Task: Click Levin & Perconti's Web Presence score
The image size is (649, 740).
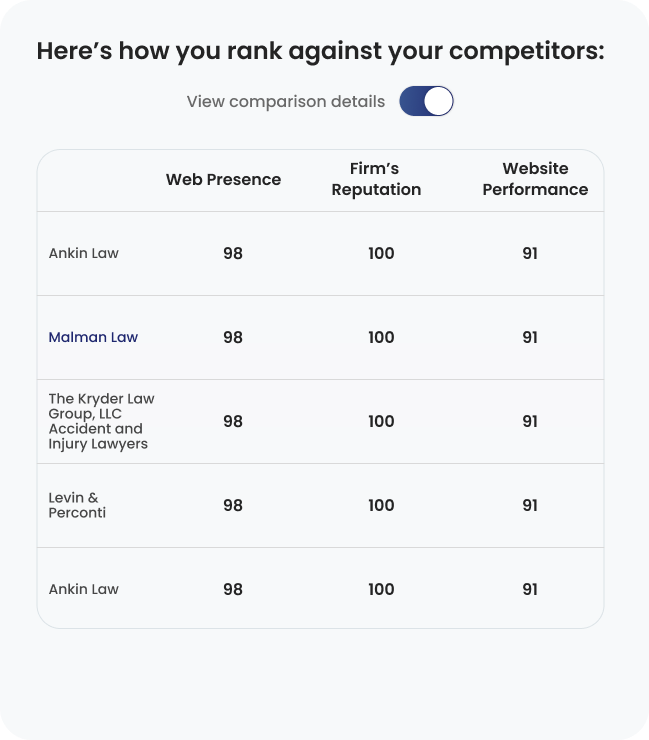Action: [233, 505]
